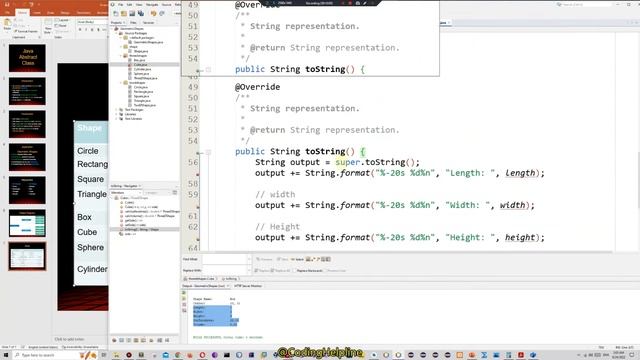This screenshot has height=360, width=640.
Task: Click 'super' keyword on line 56
Action: pyautogui.click(x=348, y=162)
